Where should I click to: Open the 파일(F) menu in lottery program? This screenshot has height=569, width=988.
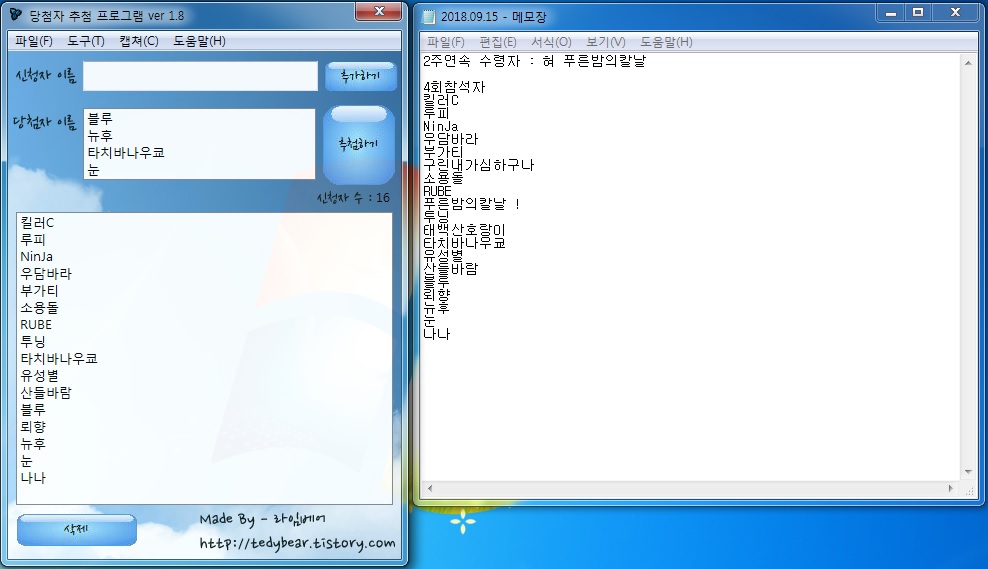tap(34, 41)
